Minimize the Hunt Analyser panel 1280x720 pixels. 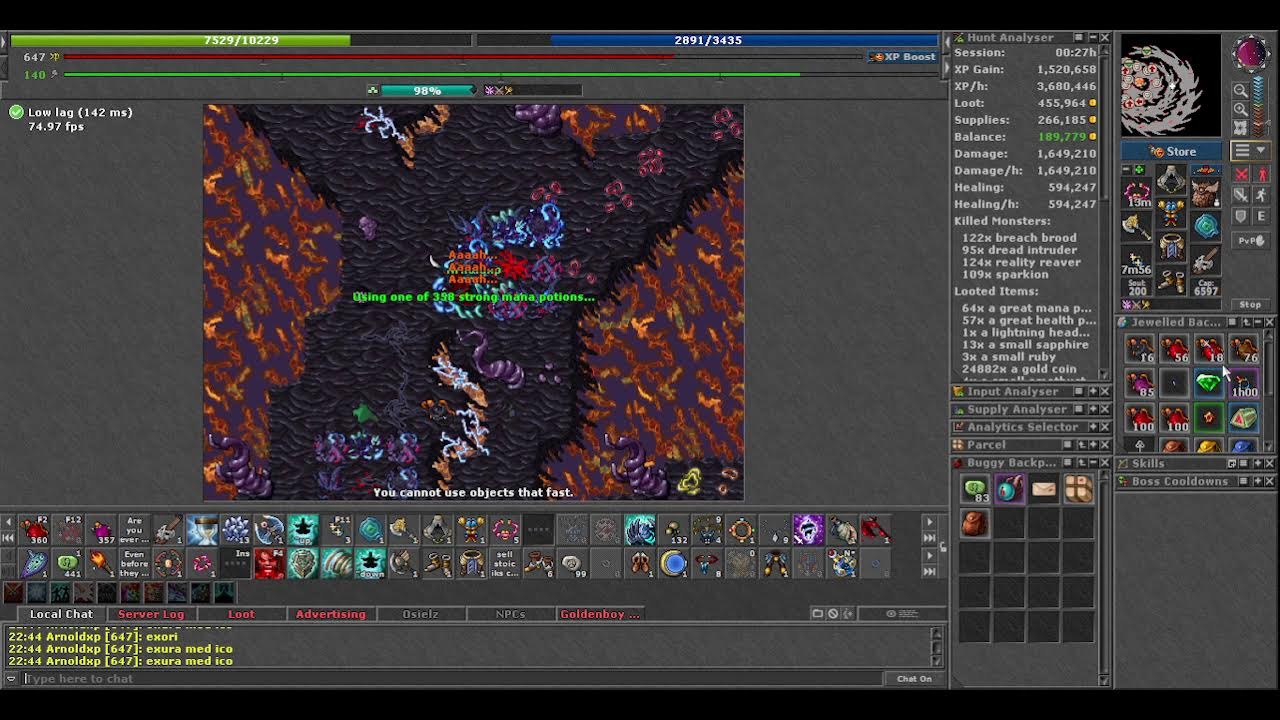(x=1092, y=37)
